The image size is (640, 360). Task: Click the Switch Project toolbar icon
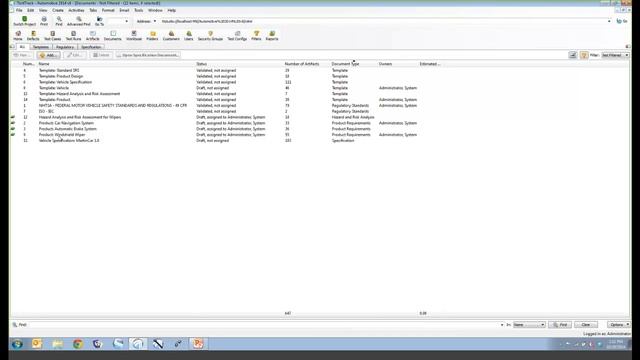24,21
